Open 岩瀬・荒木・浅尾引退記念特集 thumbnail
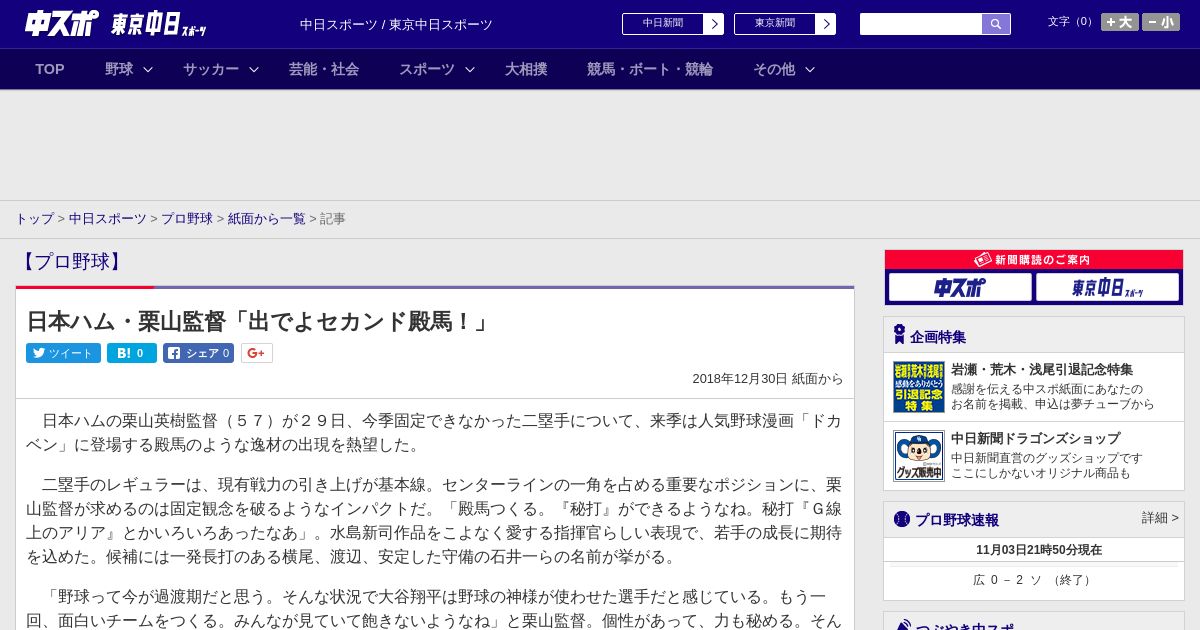Image resolution: width=1200 pixels, height=630 pixels. (x=919, y=387)
